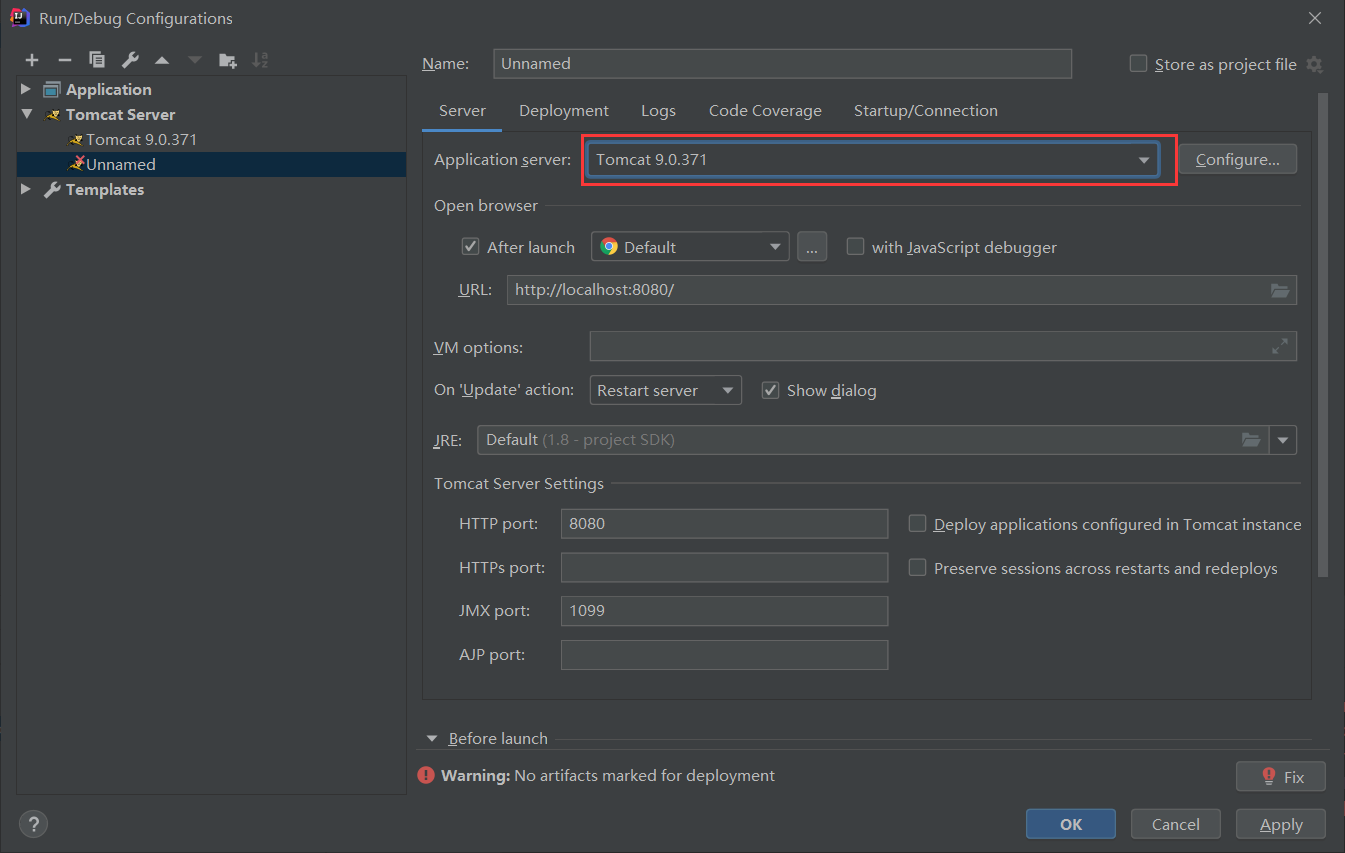Toggle Show dialog checkbox

point(770,390)
